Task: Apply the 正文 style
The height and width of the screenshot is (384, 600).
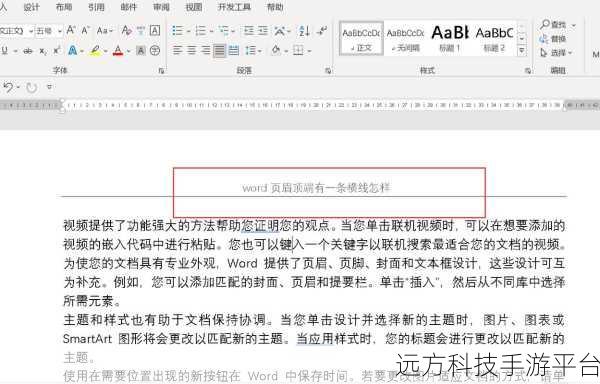Action: click(x=361, y=39)
